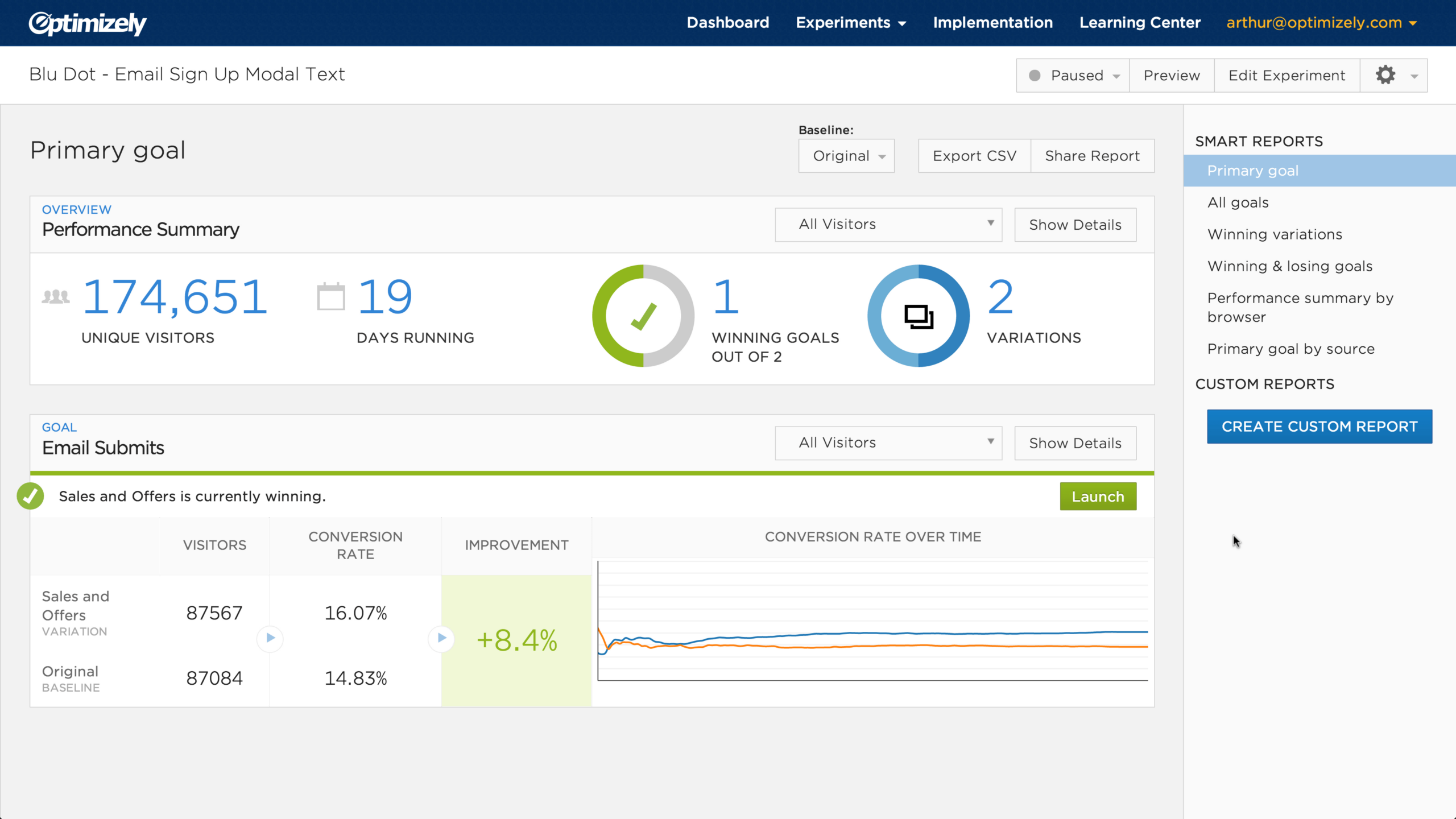
Task: Toggle the All Visitors goal filter
Action: coord(888,443)
